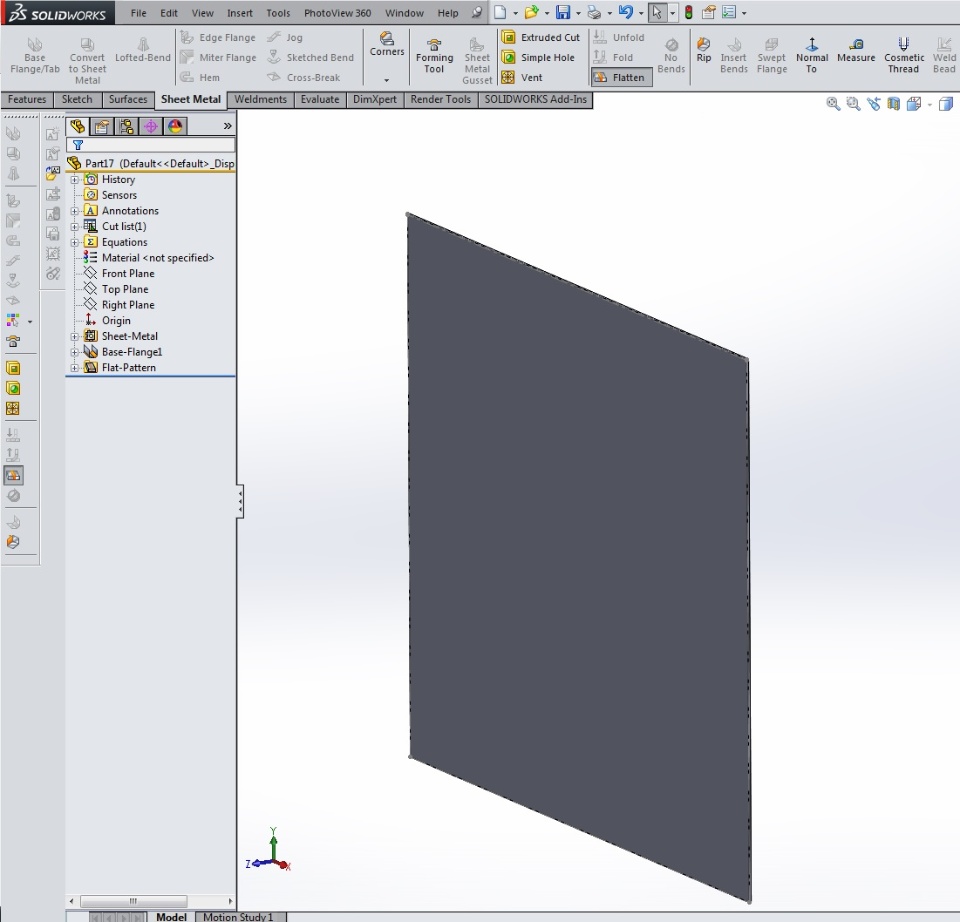Image resolution: width=960 pixels, height=922 pixels.
Task: Click Simple Hole in the ribbon
Action: (538, 58)
